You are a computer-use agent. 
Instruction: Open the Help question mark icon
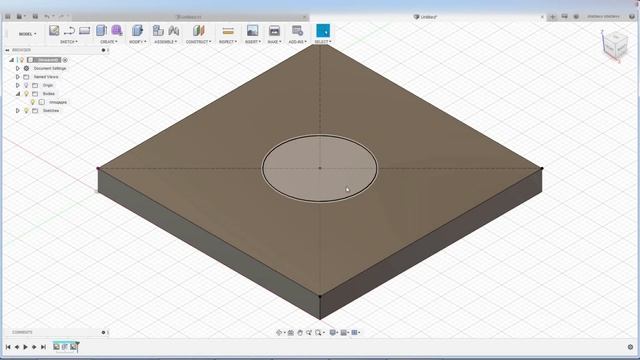[632, 16]
